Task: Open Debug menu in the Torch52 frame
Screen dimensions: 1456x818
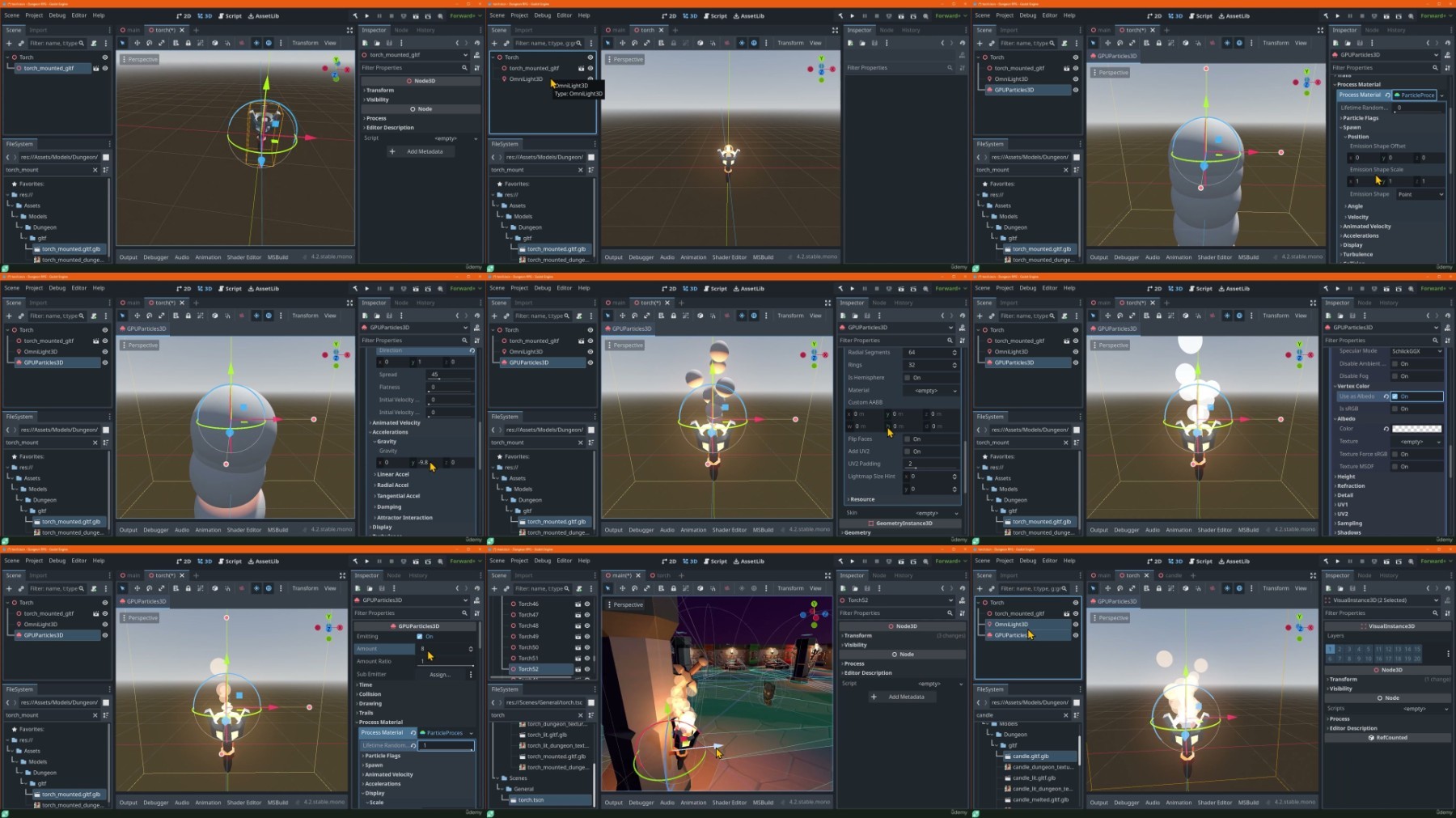Action: pos(542,561)
